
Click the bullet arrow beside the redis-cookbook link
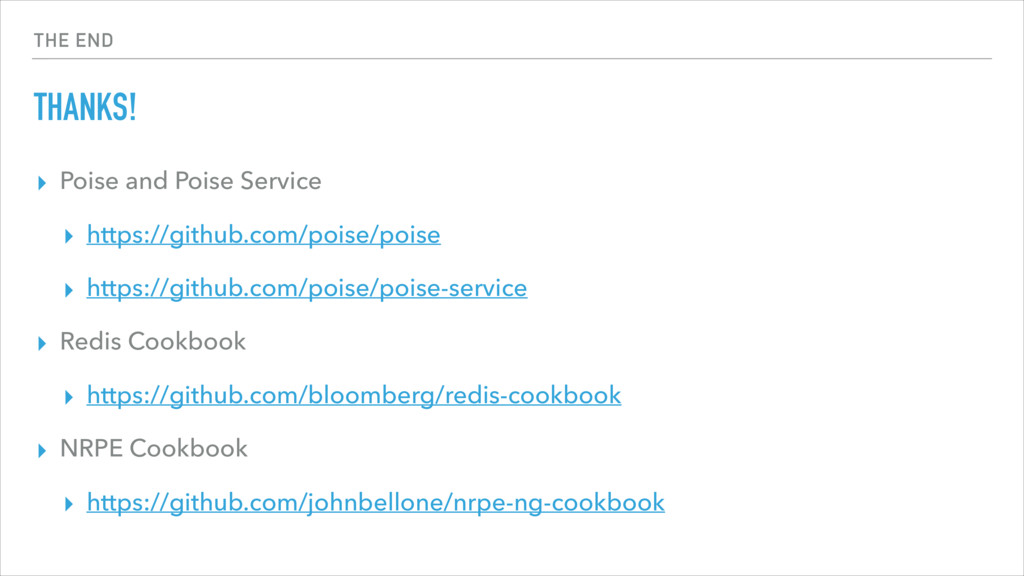(69, 397)
